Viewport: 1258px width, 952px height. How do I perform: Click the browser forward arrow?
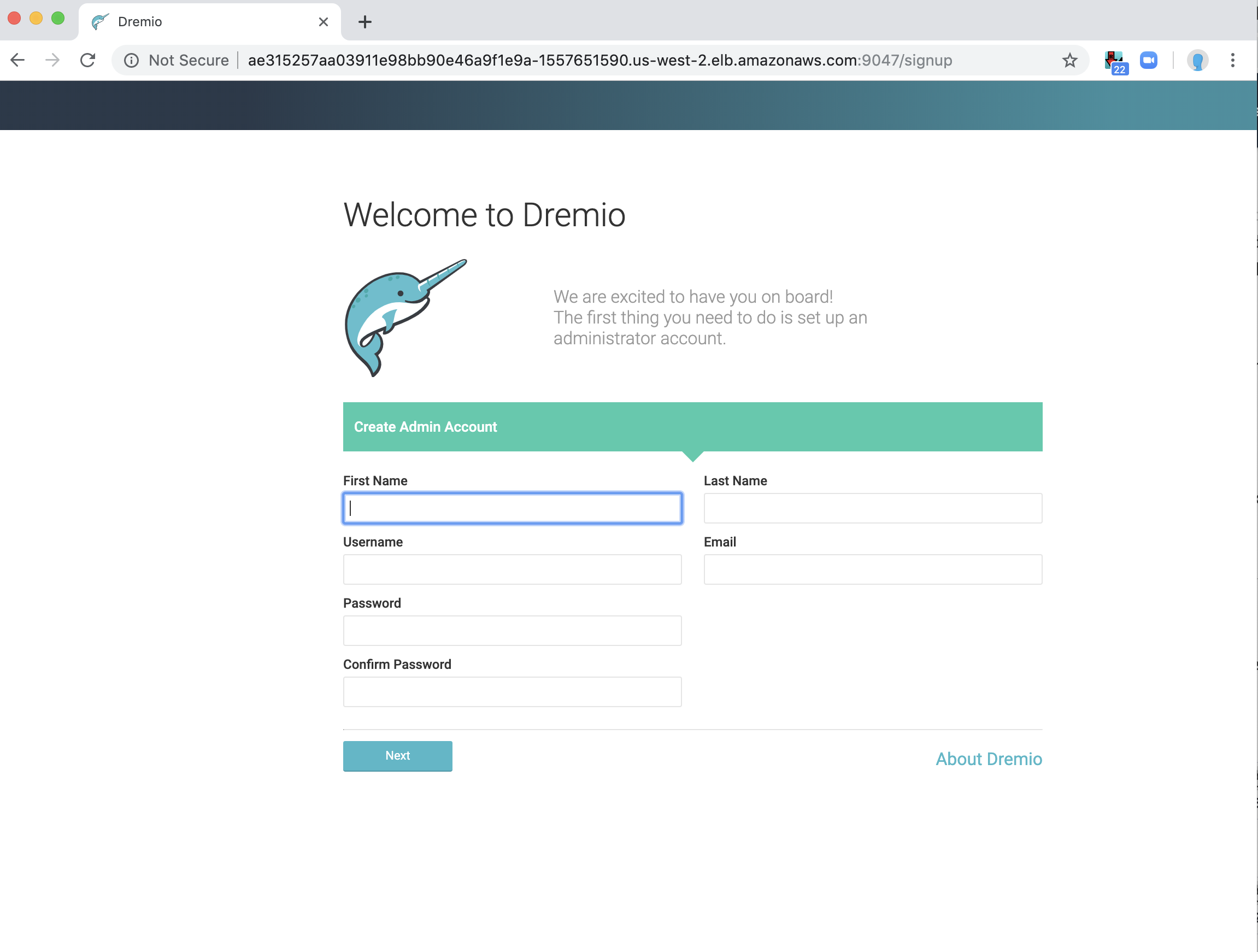(52, 60)
